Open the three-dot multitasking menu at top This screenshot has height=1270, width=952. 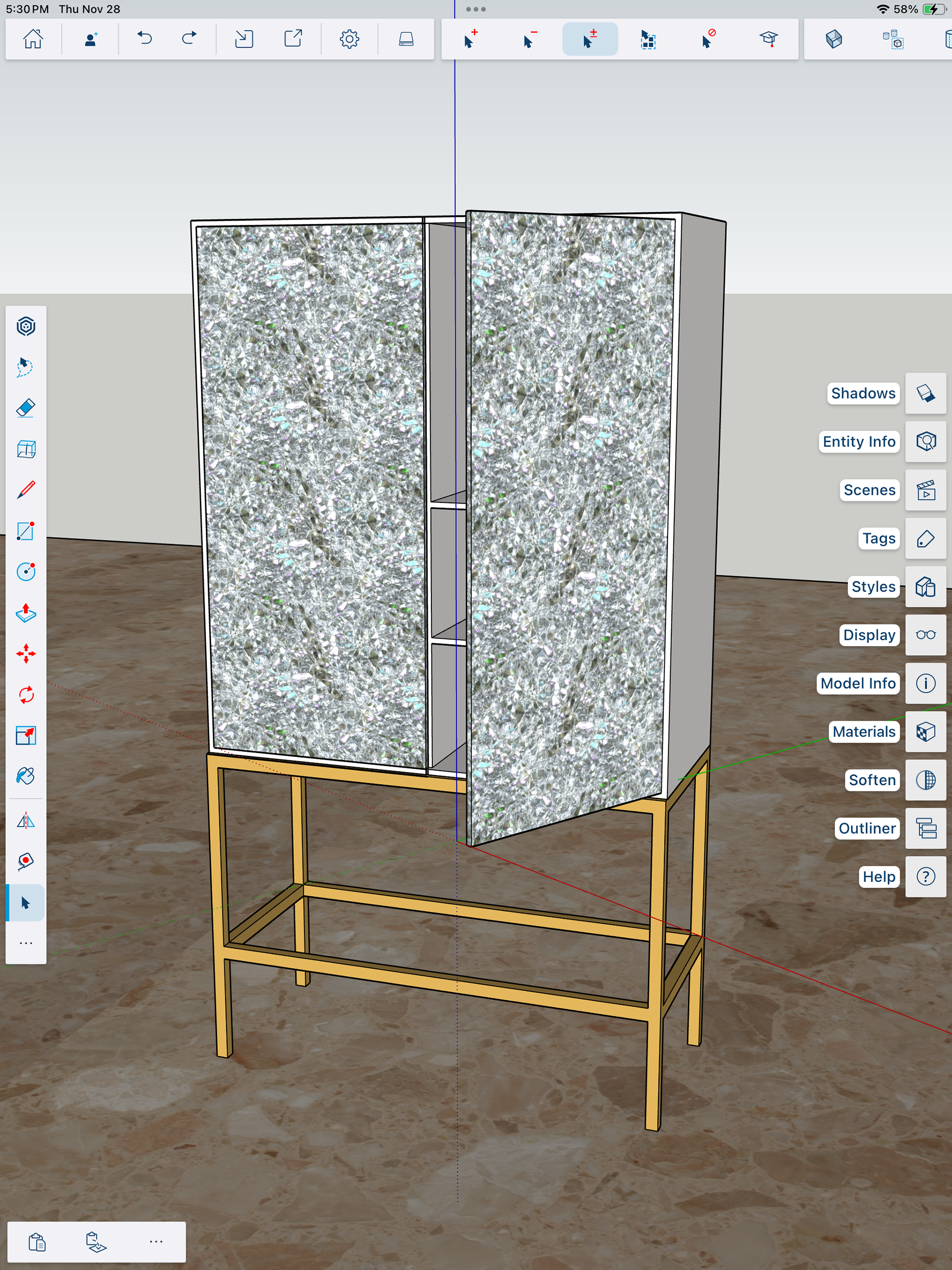click(x=476, y=9)
